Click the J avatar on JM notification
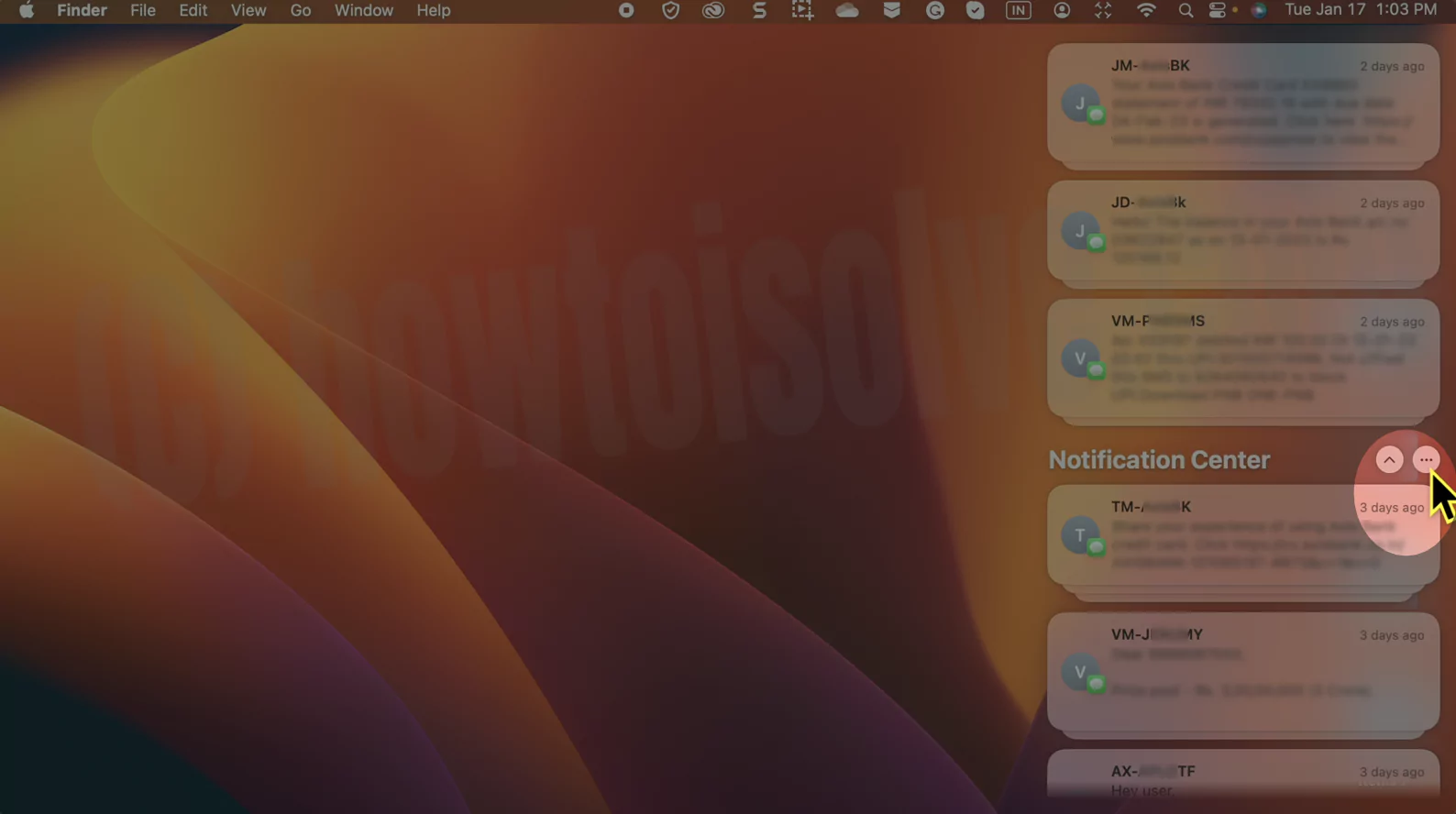Screen dimensions: 1456x814 click(1081, 103)
